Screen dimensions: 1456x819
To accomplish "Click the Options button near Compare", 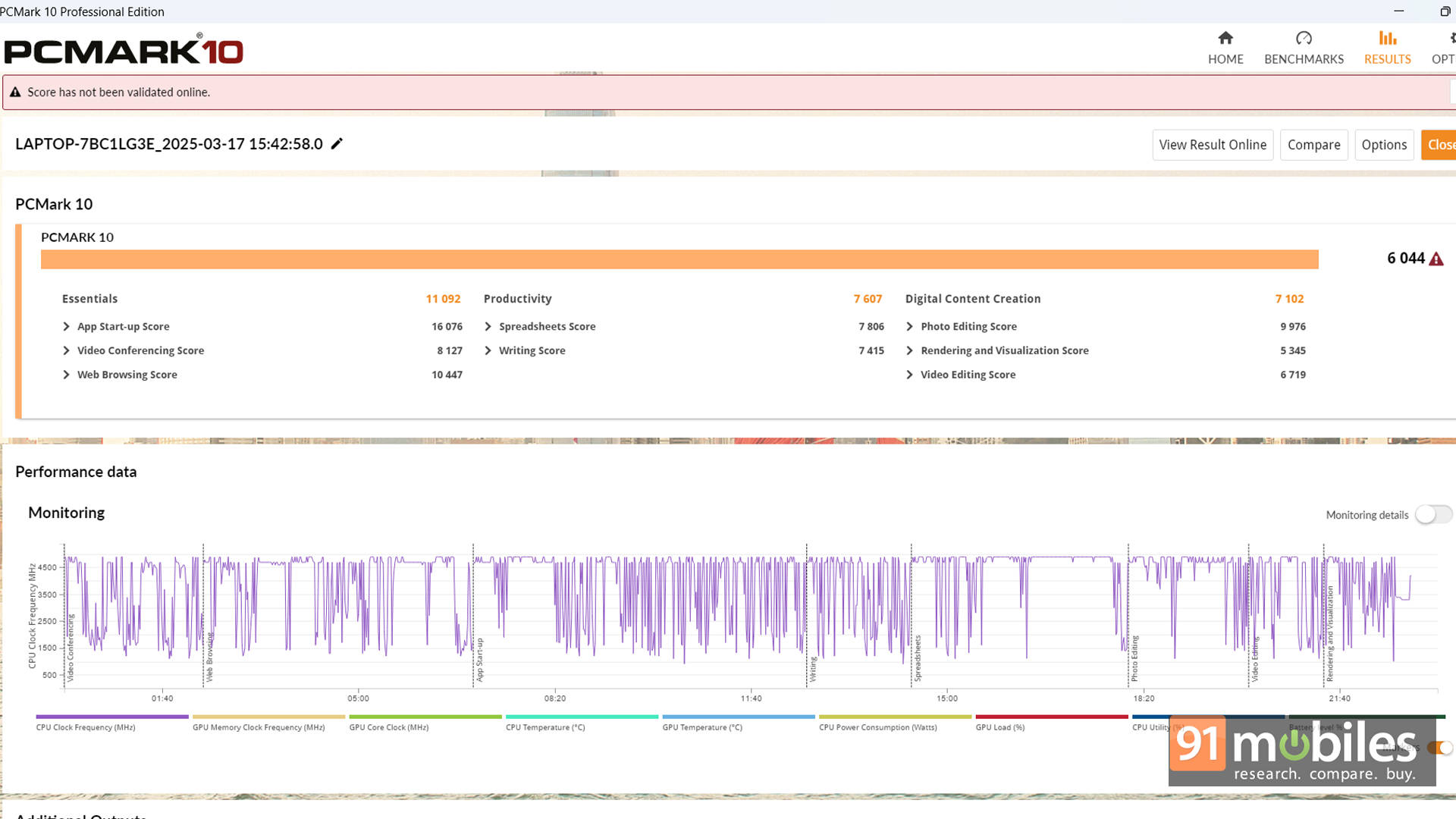I will click(1384, 145).
